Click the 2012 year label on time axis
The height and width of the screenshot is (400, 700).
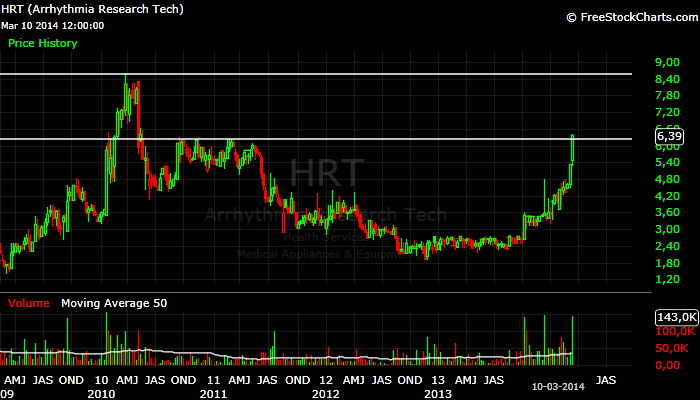pyautogui.click(x=325, y=394)
